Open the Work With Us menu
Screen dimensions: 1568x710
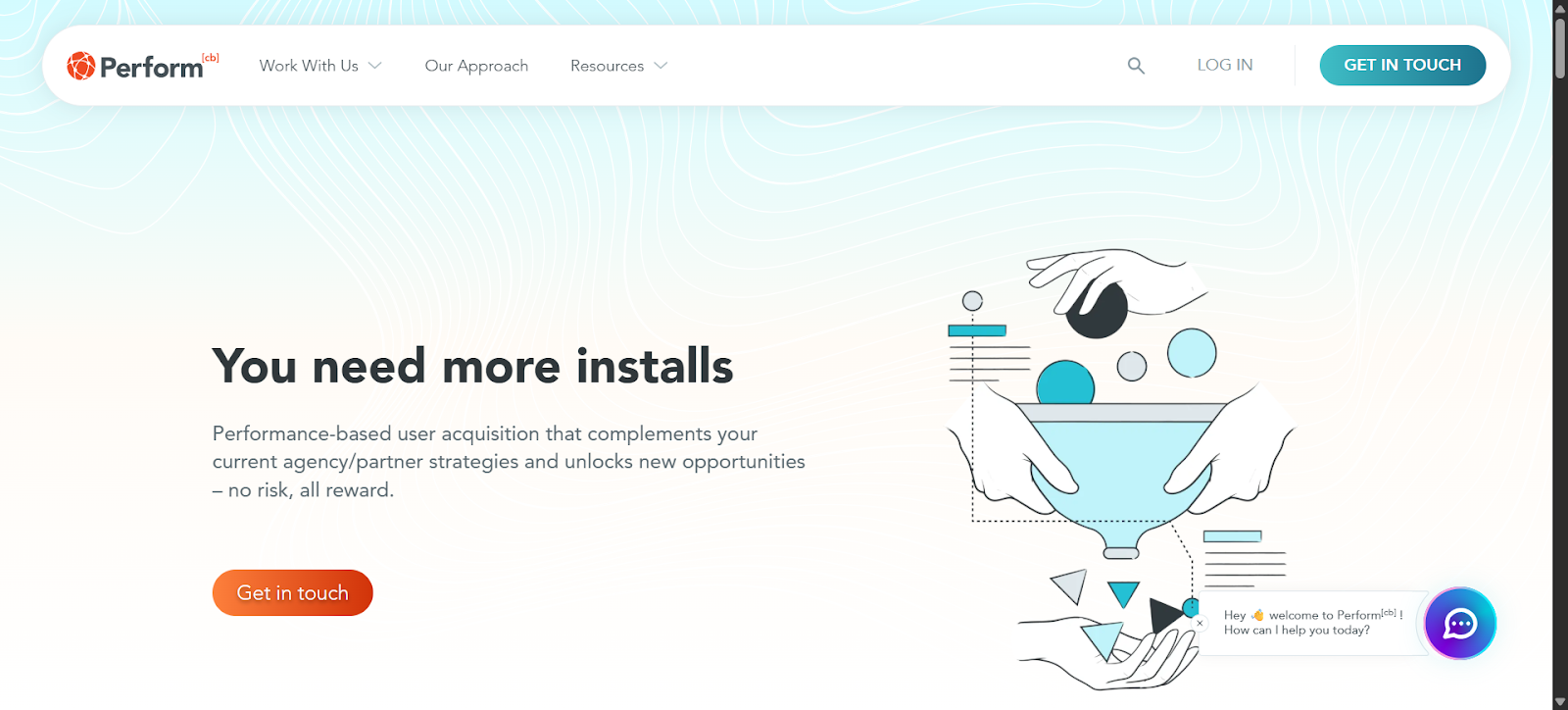[x=309, y=66]
